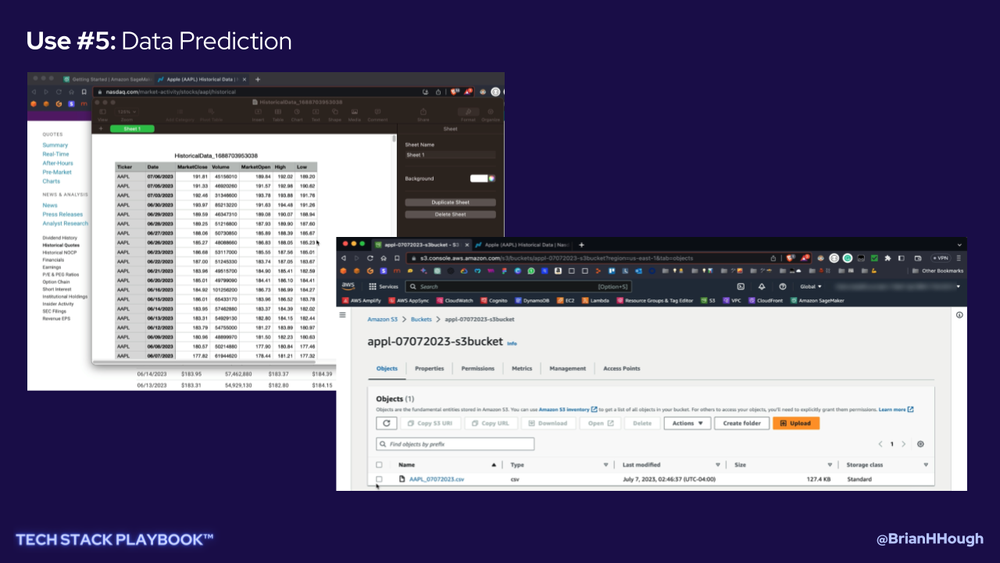The width and height of the screenshot is (1000, 563).
Task: Open the AAPL_07072023.csv object link
Action: [436, 479]
